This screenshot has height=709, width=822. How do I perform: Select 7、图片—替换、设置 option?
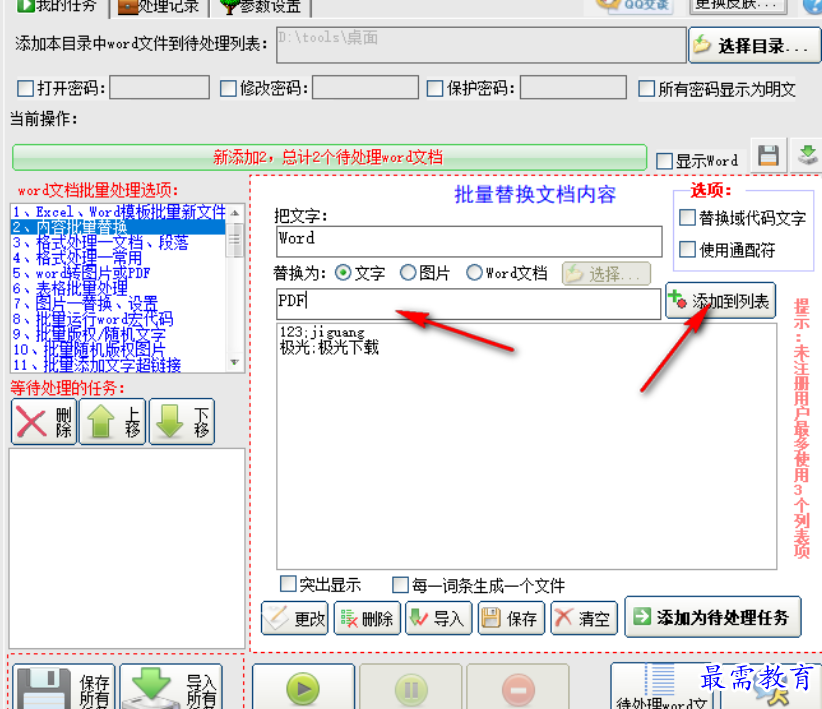118,304
